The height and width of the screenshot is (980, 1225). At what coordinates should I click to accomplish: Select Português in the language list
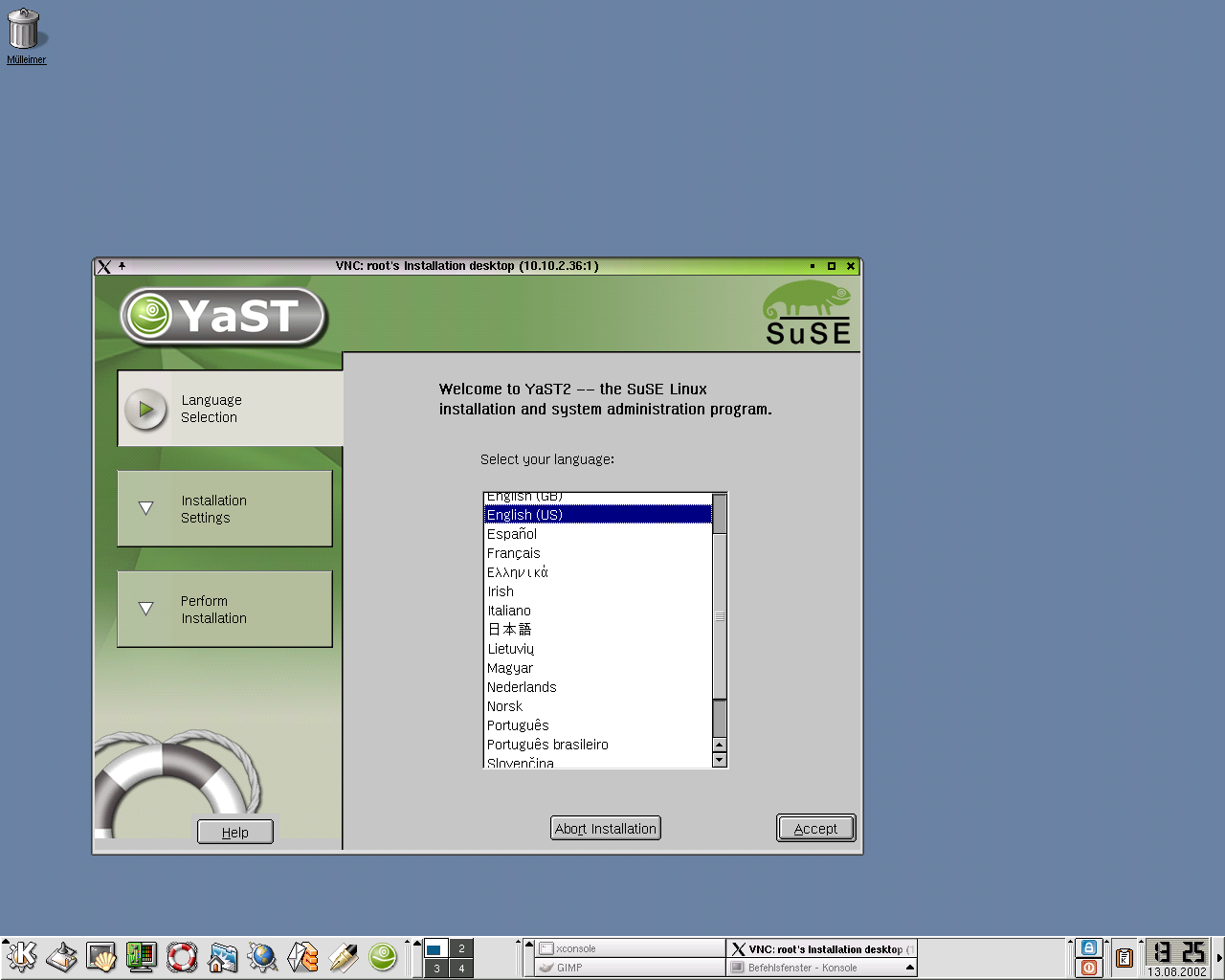(x=598, y=725)
